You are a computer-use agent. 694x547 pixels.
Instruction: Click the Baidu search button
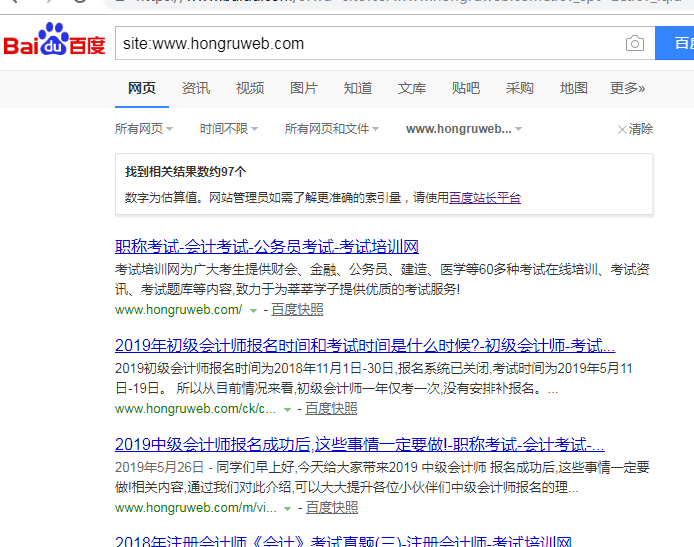pos(675,43)
